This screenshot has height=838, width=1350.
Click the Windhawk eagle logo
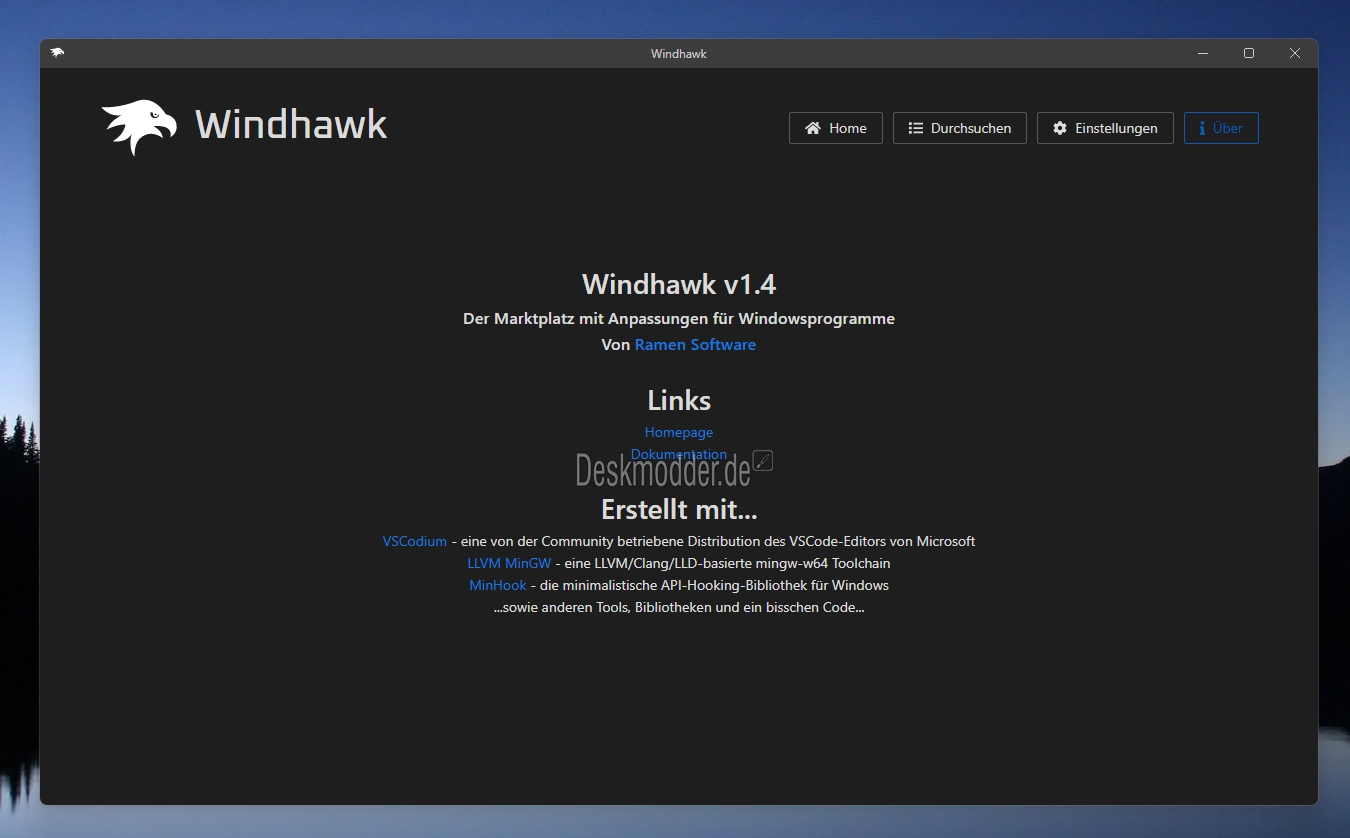(139, 127)
